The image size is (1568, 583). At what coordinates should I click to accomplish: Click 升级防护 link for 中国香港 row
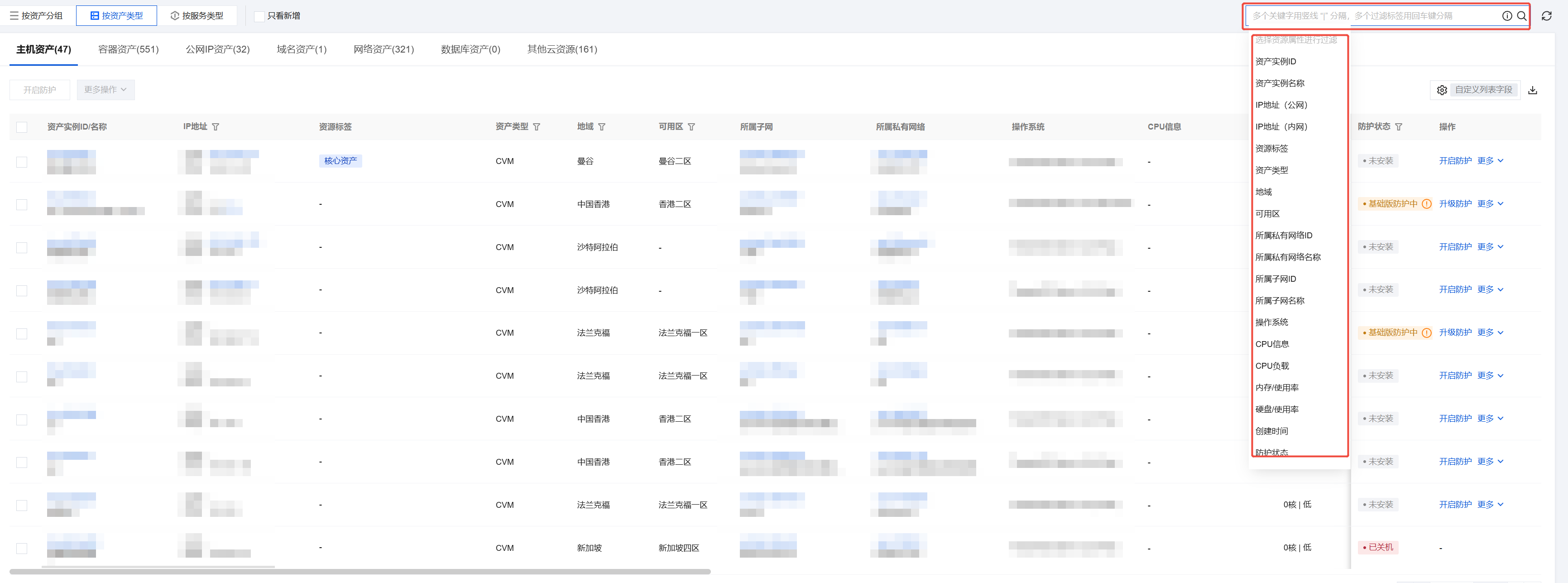pos(1455,203)
